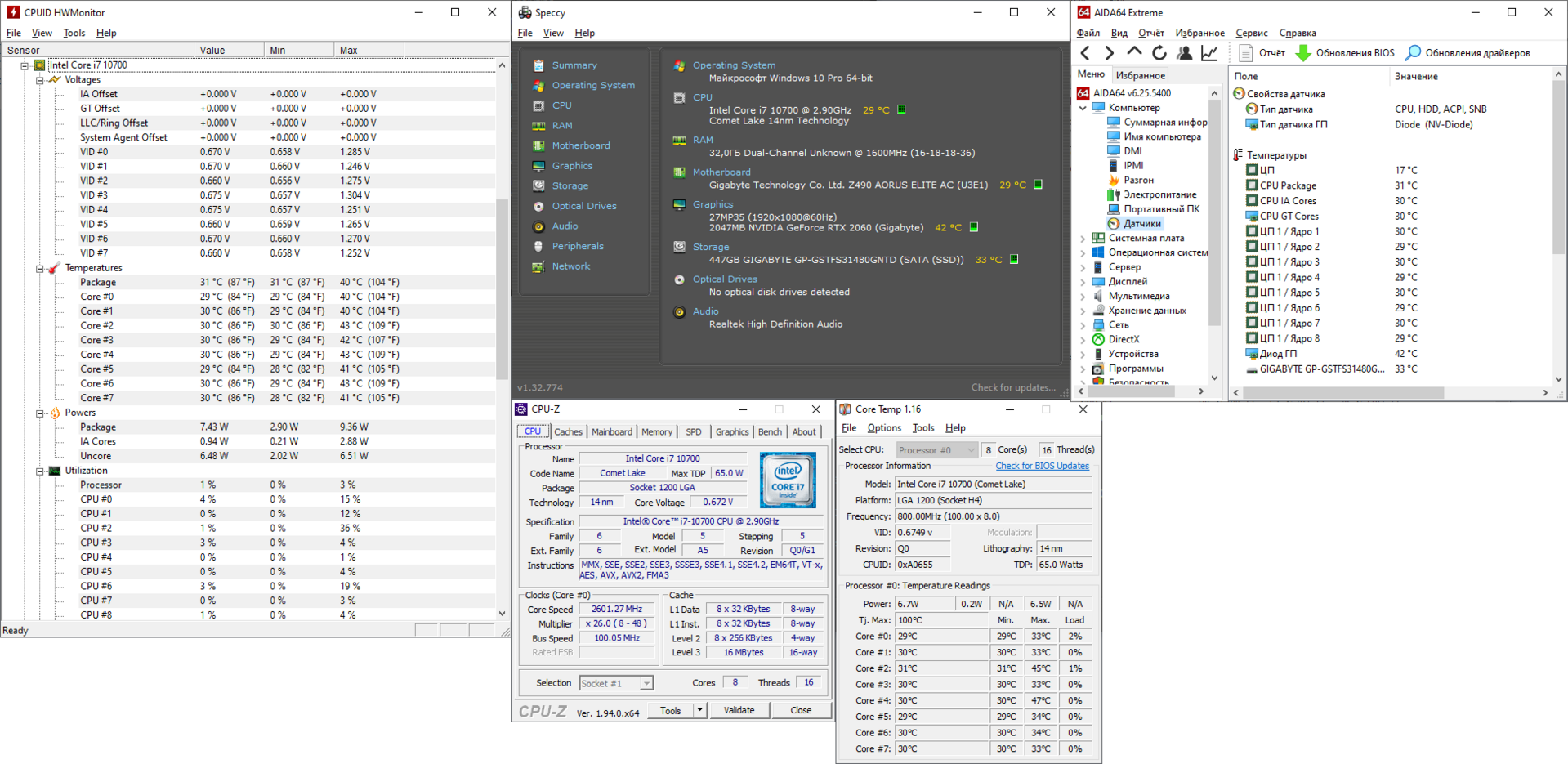This screenshot has width=1568, height=764.
Task: Click Check for updates in Speccy
Action: pos(1013,387)
